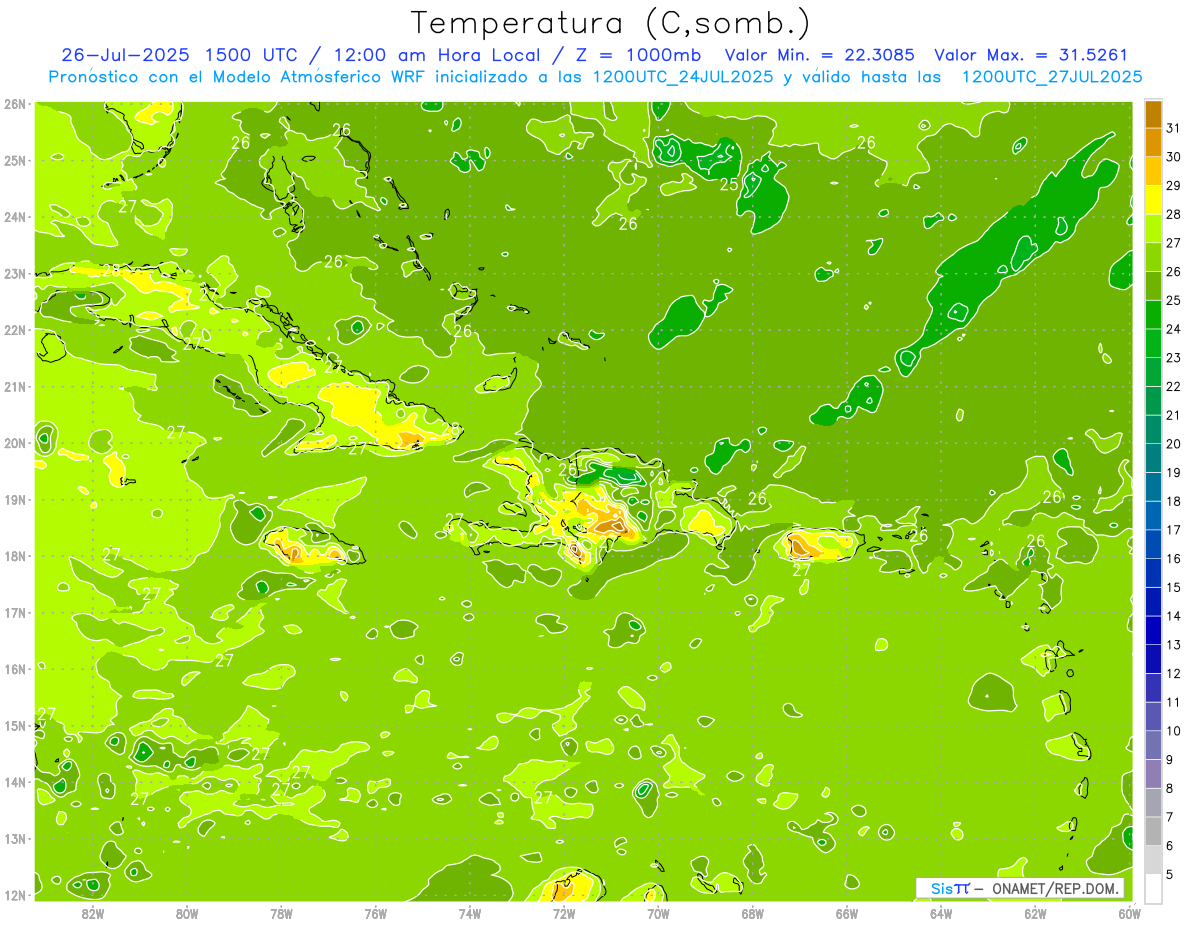The image size is (1200, 927).
Task: Select the "1200UTC_24JUL2025" initialization time
Action: point(683,76)
